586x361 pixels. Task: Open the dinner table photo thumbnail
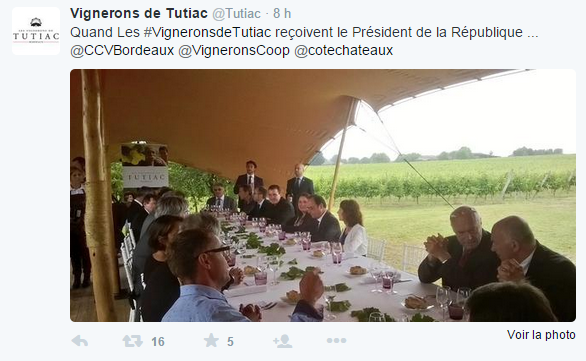tap(323, 195)
